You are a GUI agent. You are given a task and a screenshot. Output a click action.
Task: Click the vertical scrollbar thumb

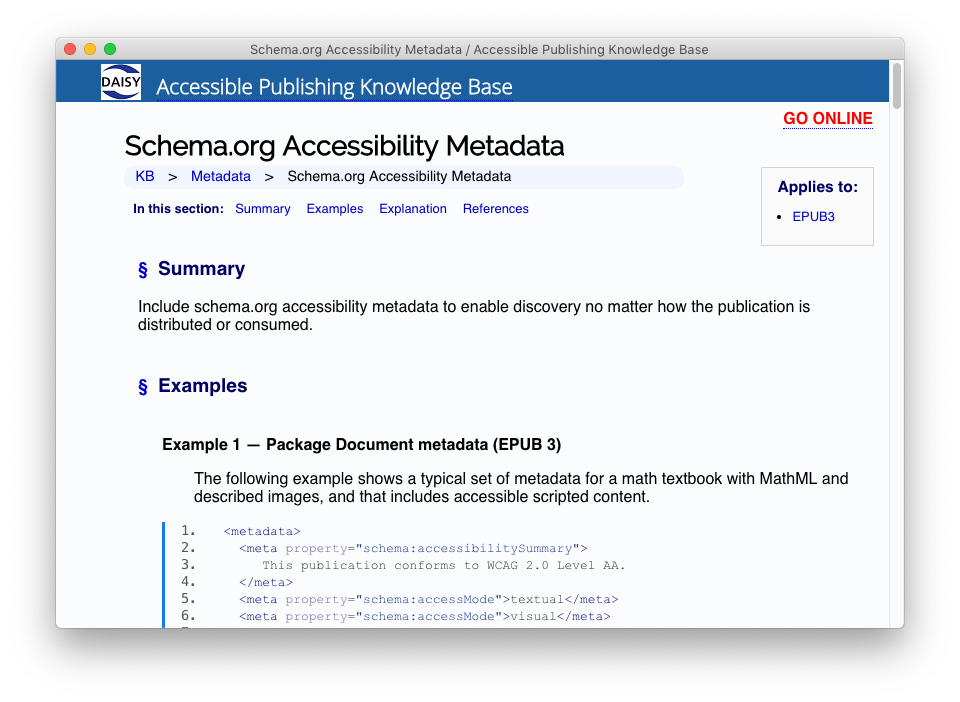[897, 86]
